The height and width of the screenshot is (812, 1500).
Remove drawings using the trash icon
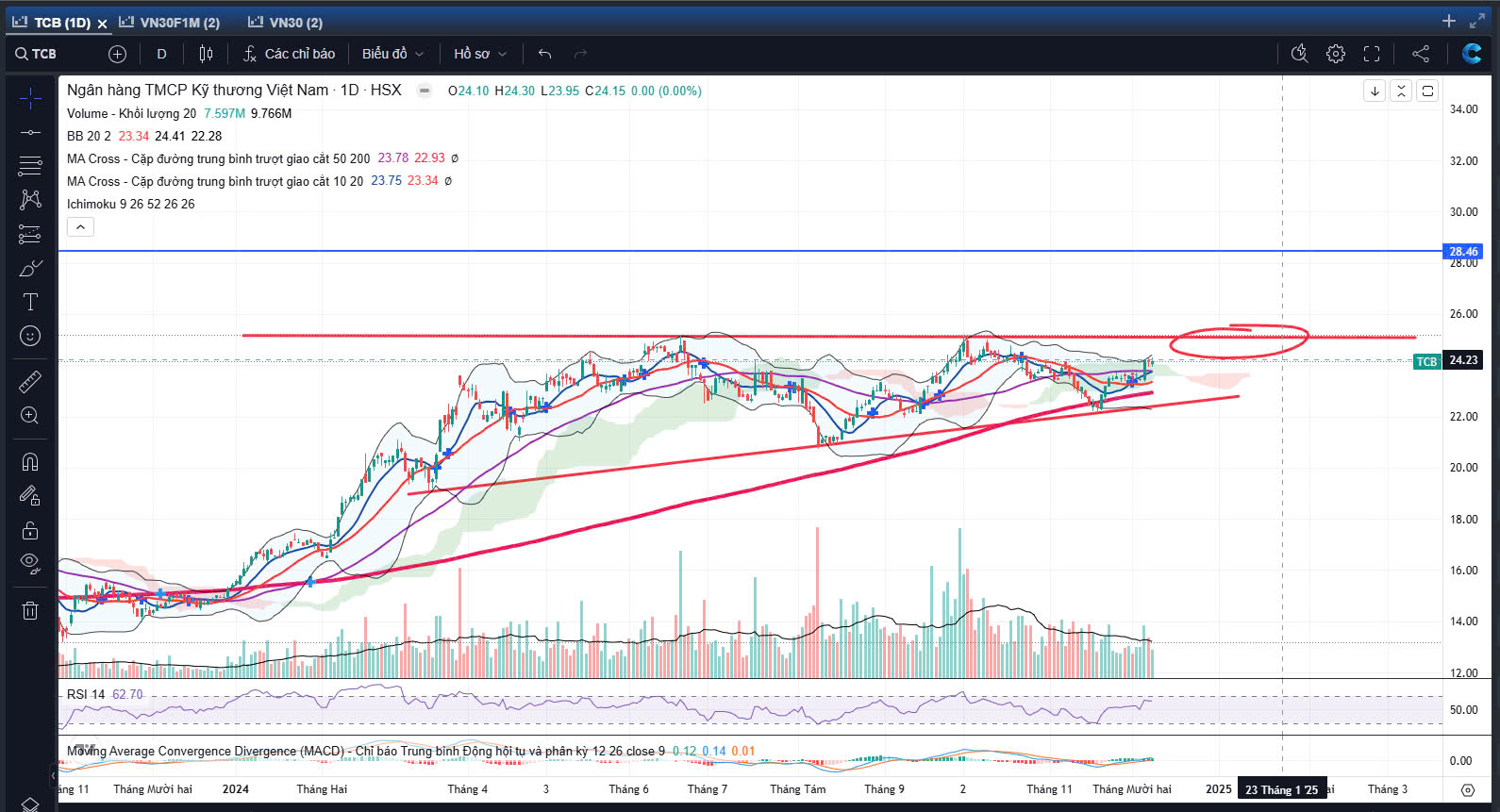pyautogui.click(x=30, y=610)
